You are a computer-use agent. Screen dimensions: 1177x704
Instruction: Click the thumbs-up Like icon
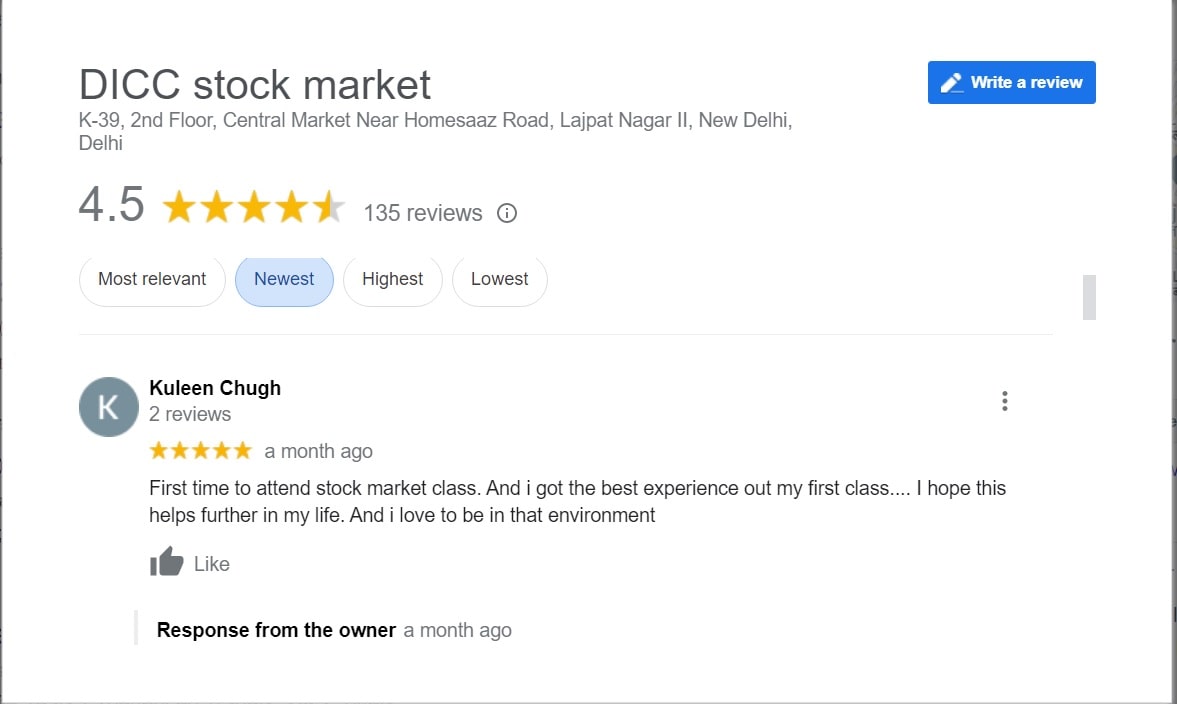point(166,562)
